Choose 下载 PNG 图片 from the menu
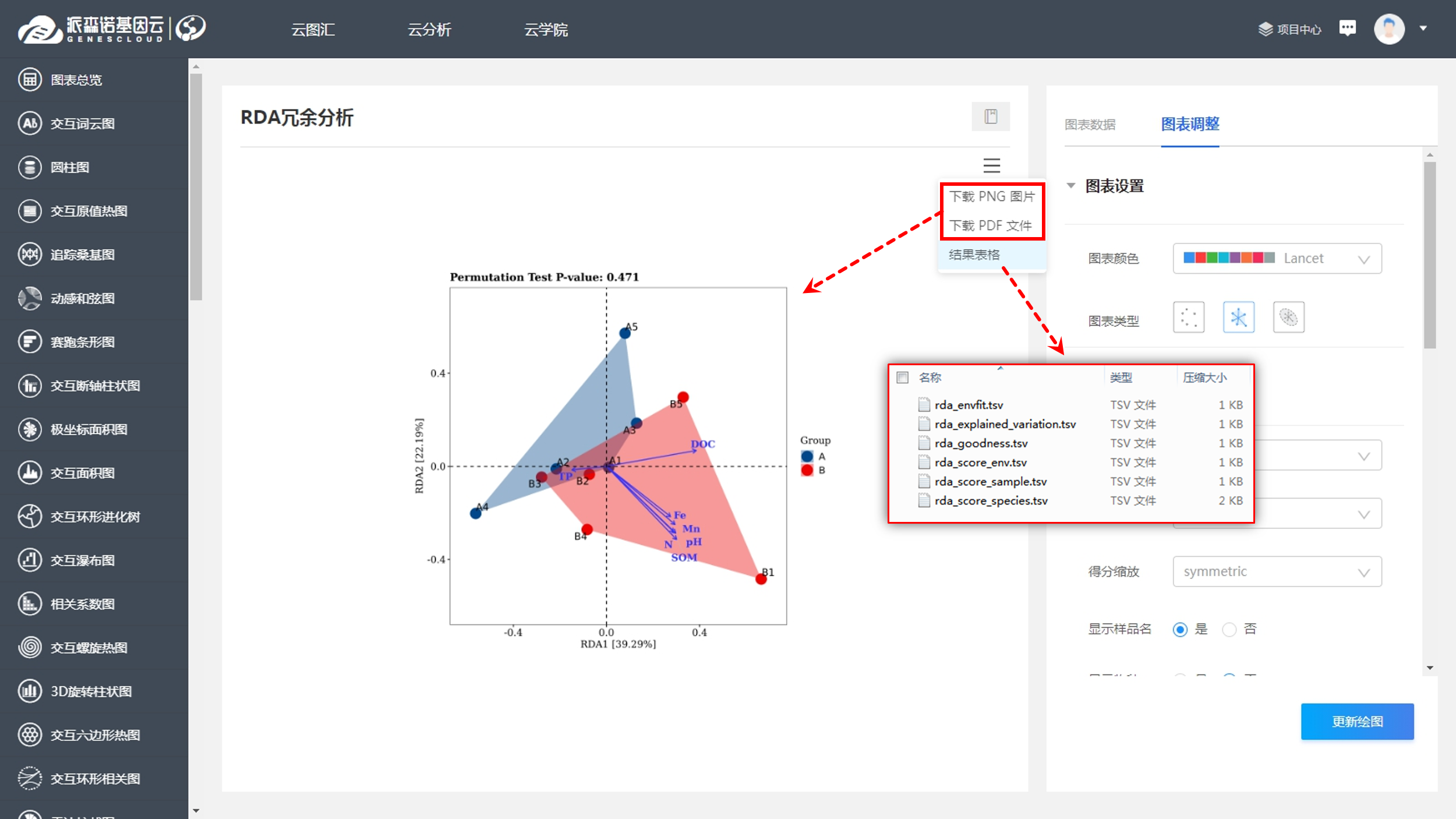Viewport: 1456px width, 819px height. 992,197
